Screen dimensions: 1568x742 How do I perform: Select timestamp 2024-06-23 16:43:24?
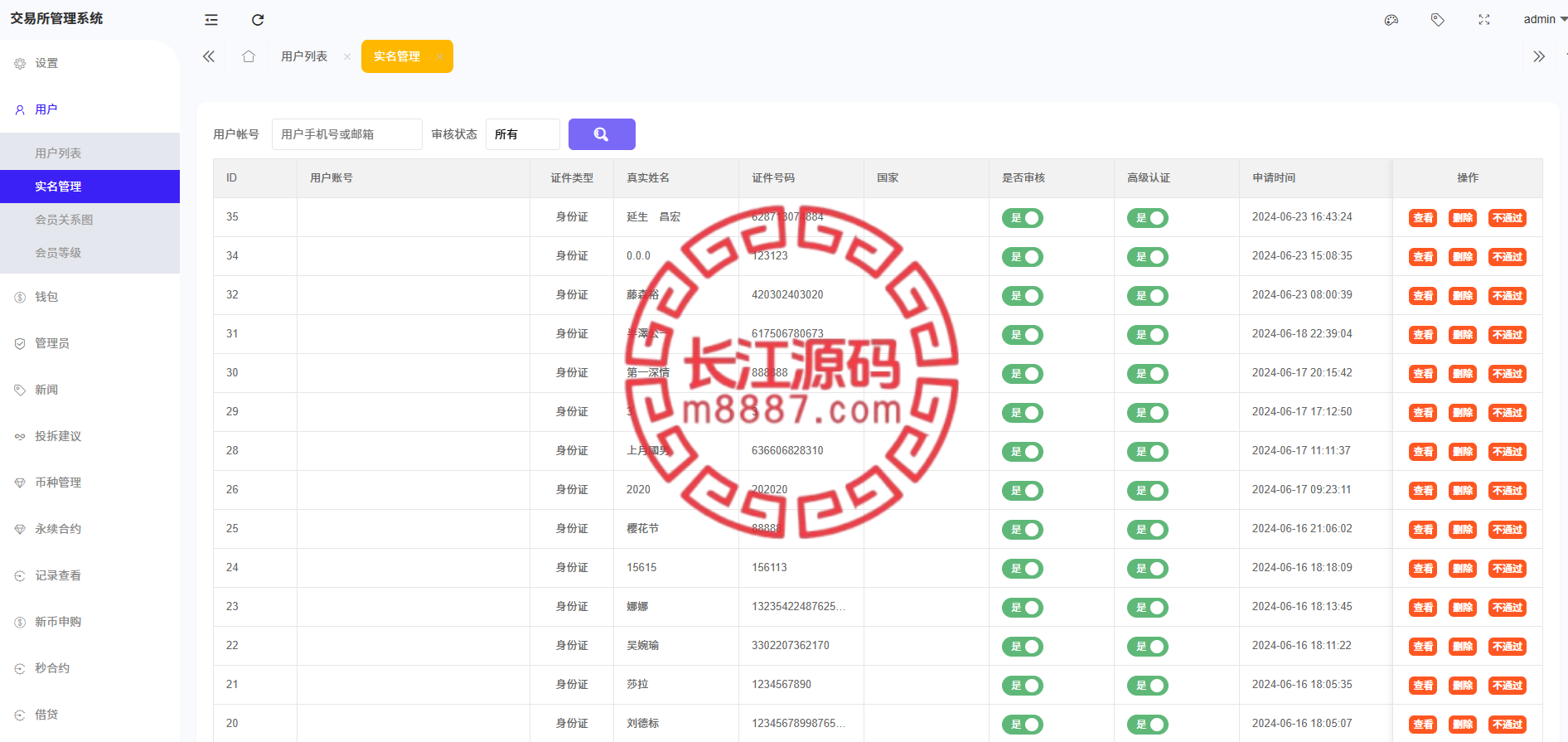[1302, 217]
